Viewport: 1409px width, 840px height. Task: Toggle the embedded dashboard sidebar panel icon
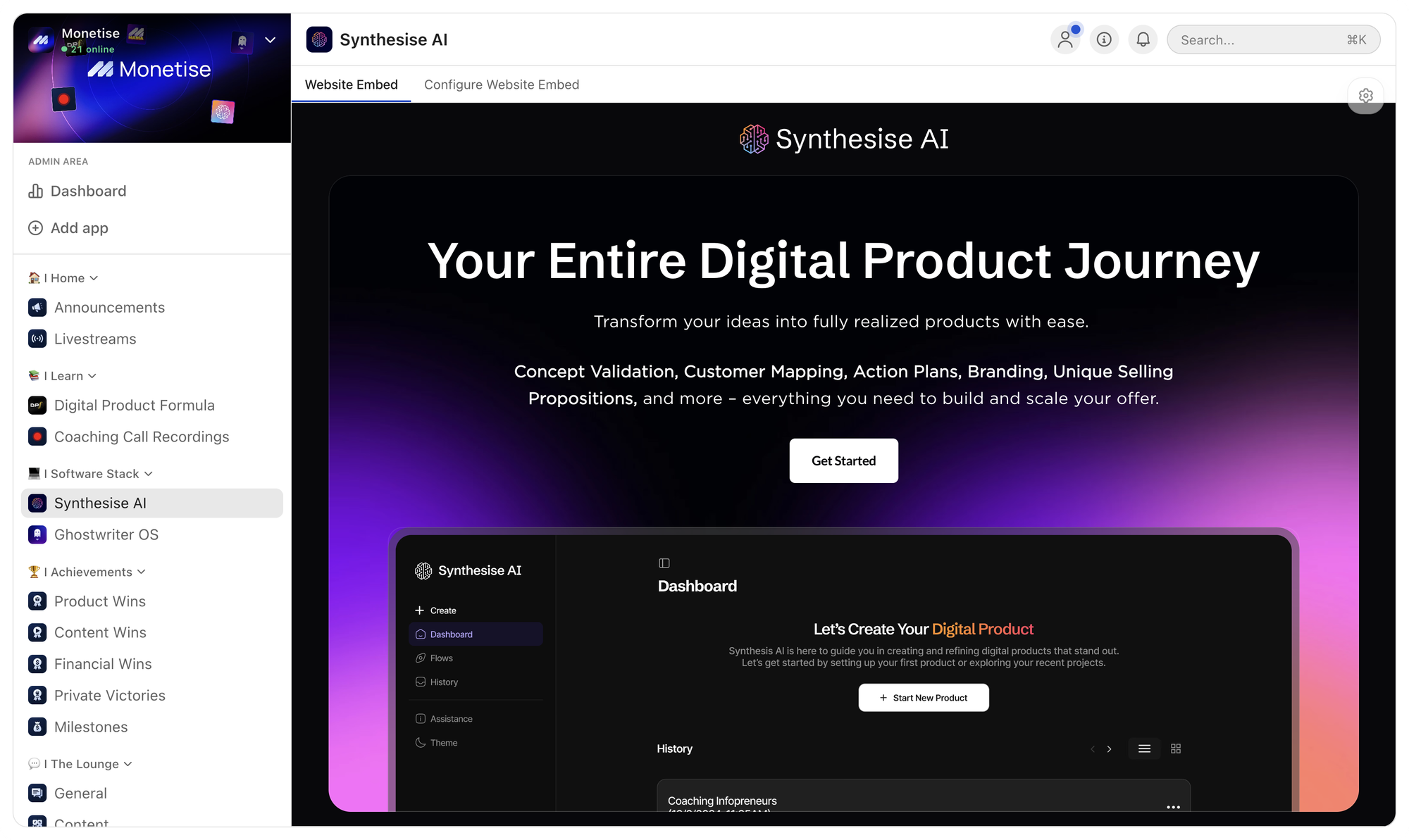tap(664, 563)
